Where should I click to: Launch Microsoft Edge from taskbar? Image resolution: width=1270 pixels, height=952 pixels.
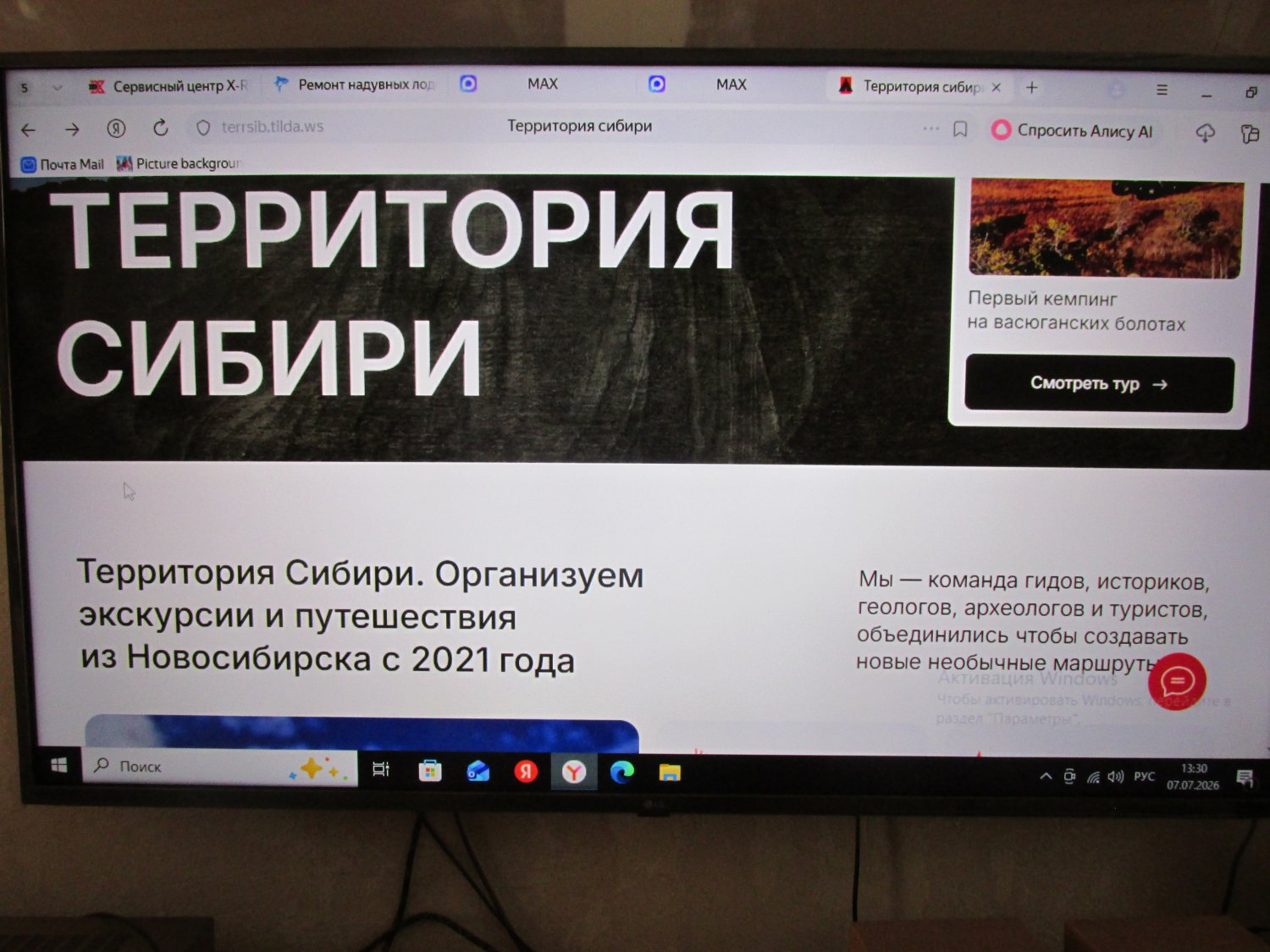(622, 772)
